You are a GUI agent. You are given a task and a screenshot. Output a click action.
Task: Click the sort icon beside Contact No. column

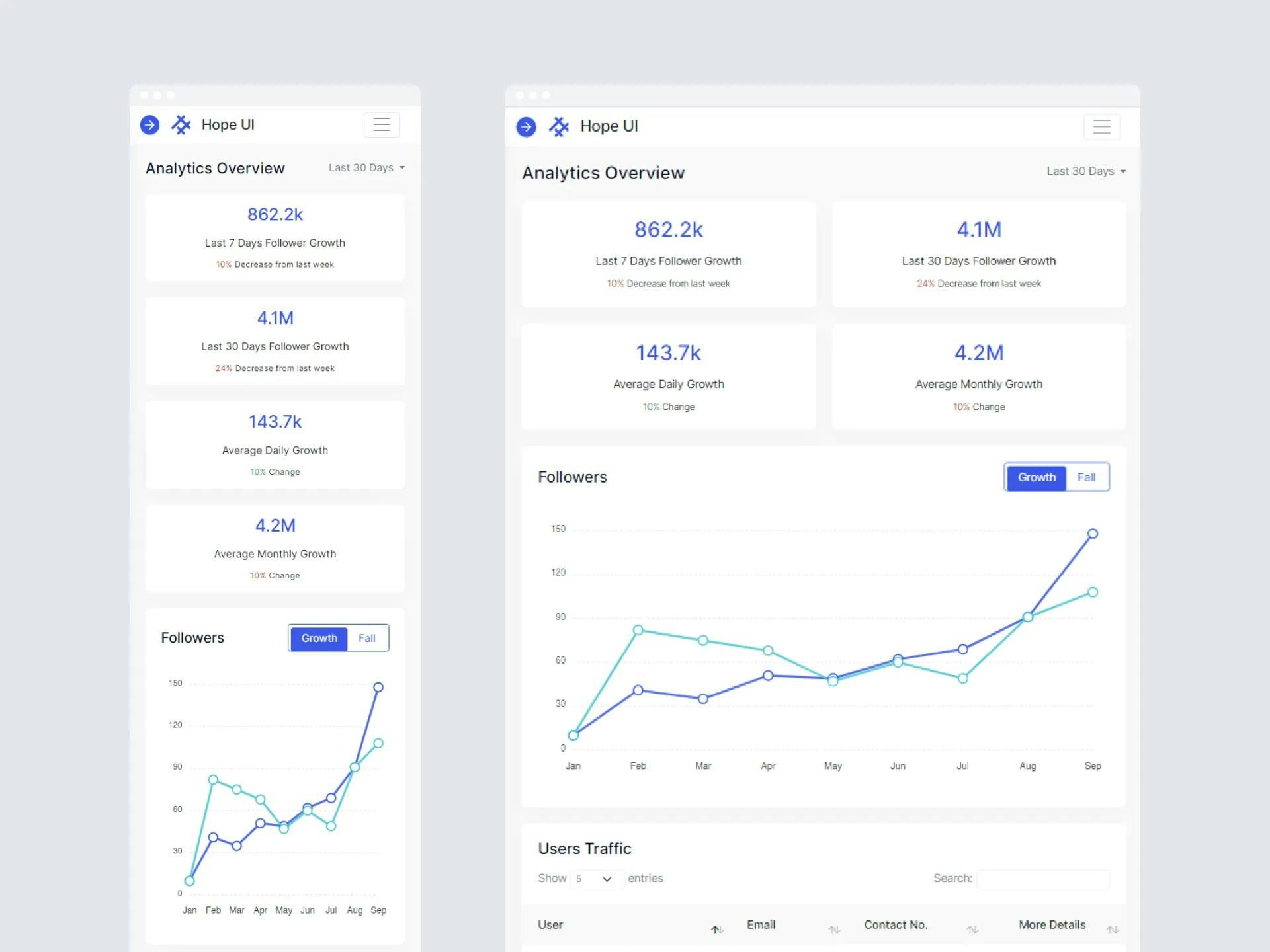coord(973,930)
